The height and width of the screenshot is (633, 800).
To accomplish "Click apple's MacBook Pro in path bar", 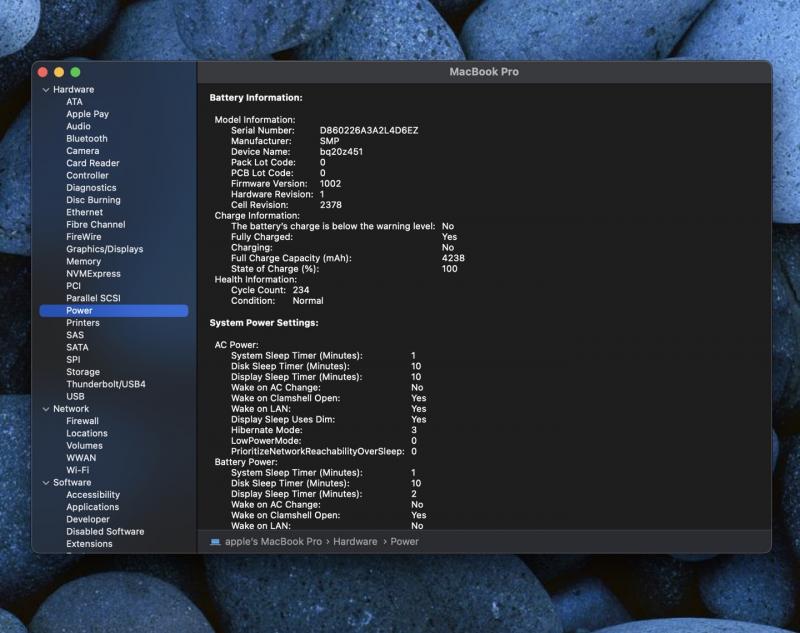I will [273, 542].
